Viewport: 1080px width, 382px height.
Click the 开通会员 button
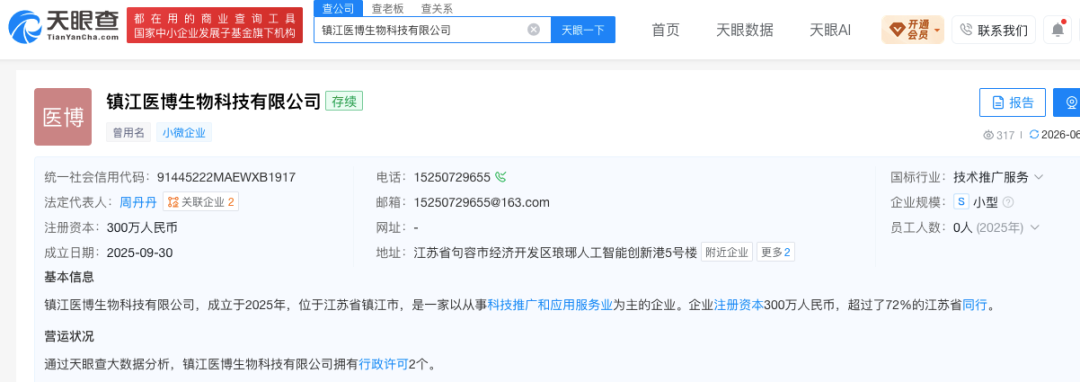[913, 30]
